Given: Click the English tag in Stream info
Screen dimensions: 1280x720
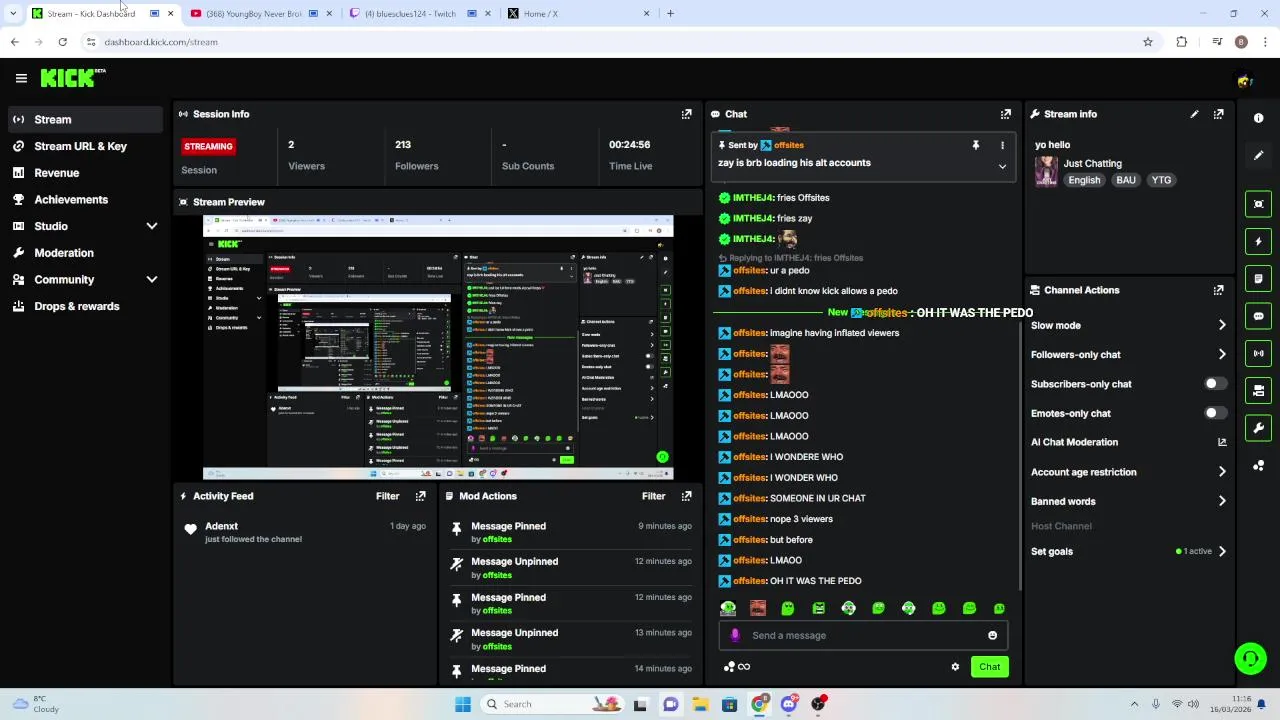Looking at the screenshot, I should [1084, 180].
